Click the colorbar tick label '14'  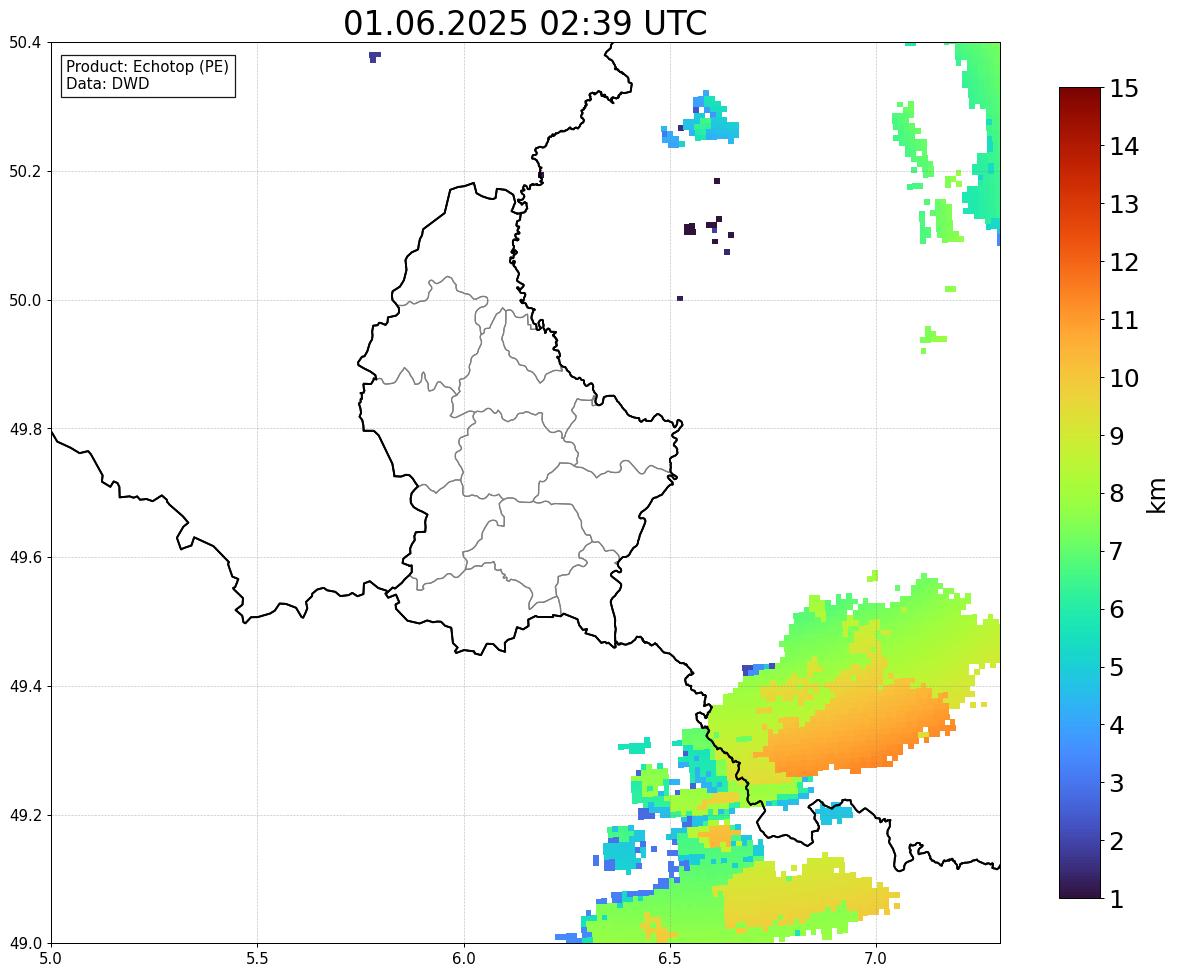(1124, 147)
